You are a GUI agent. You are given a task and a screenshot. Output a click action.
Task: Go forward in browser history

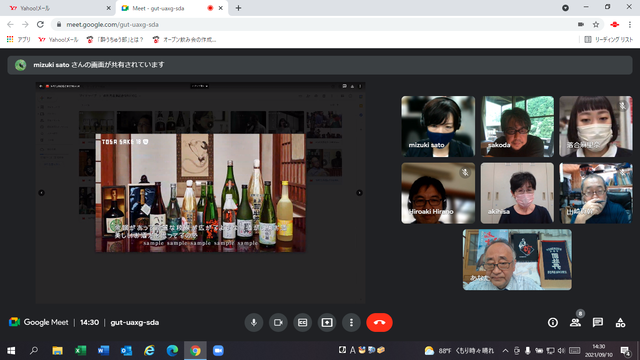tap(25, 24)
